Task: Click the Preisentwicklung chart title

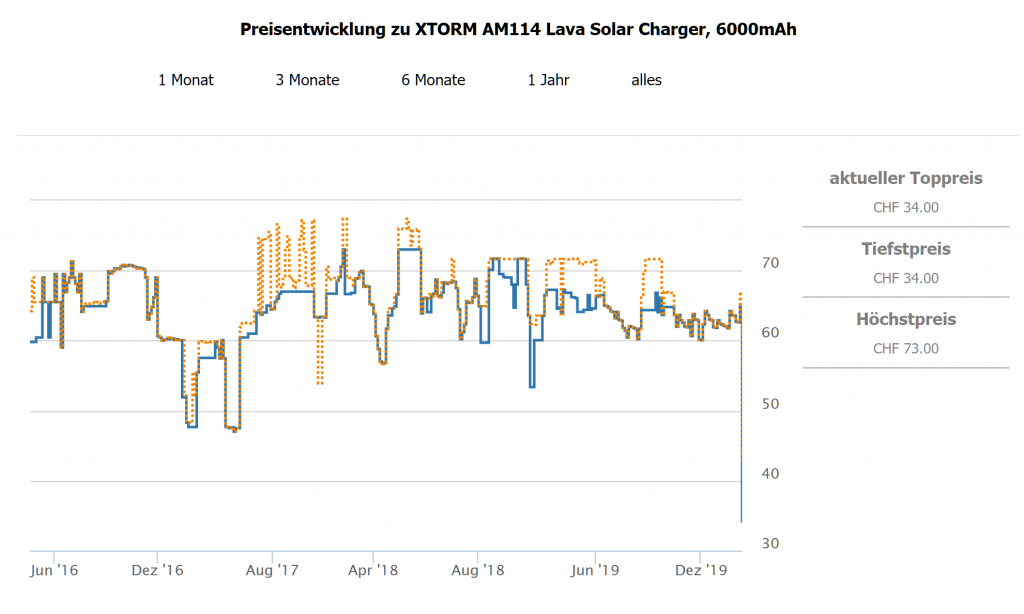Action: pyautogui.click(x=518, y=30)
